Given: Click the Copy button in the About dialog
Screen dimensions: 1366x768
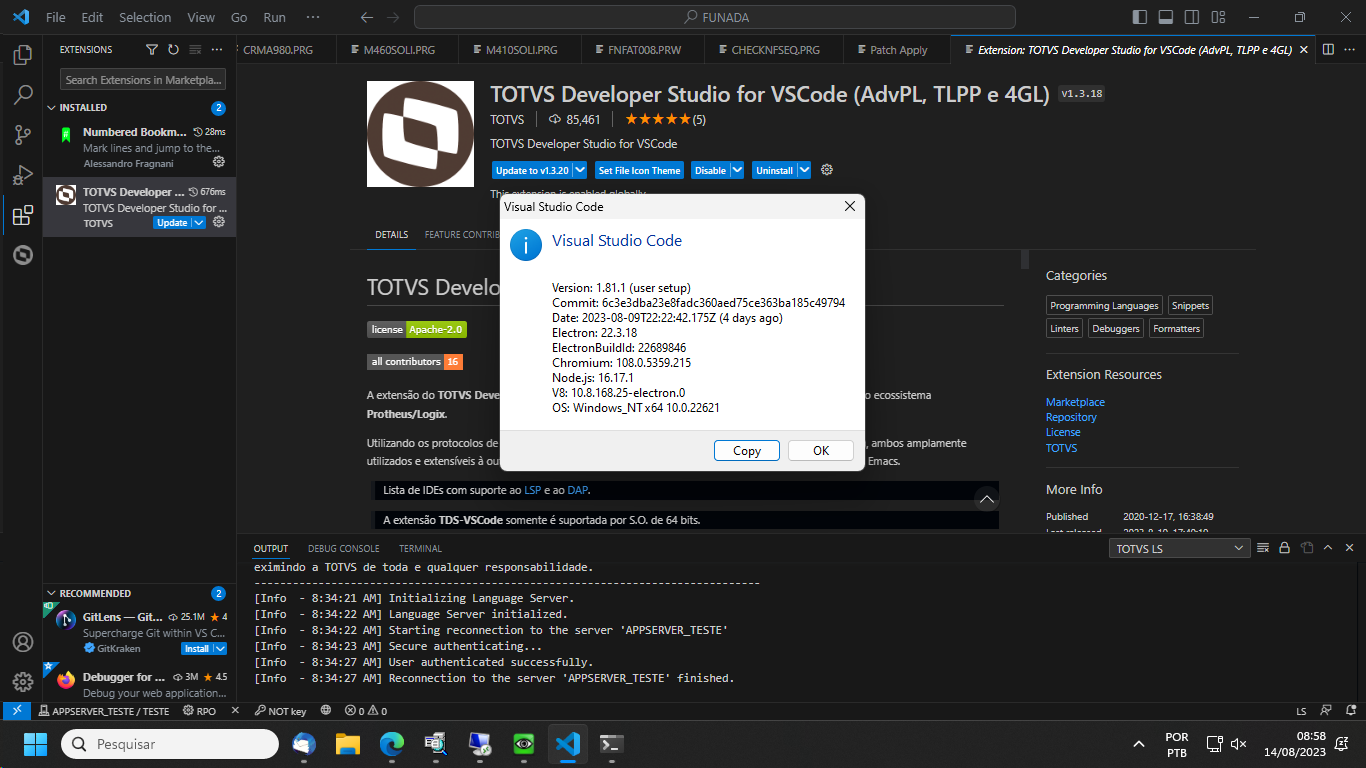Looking at the screenshot, I should [x=746, y=450].
